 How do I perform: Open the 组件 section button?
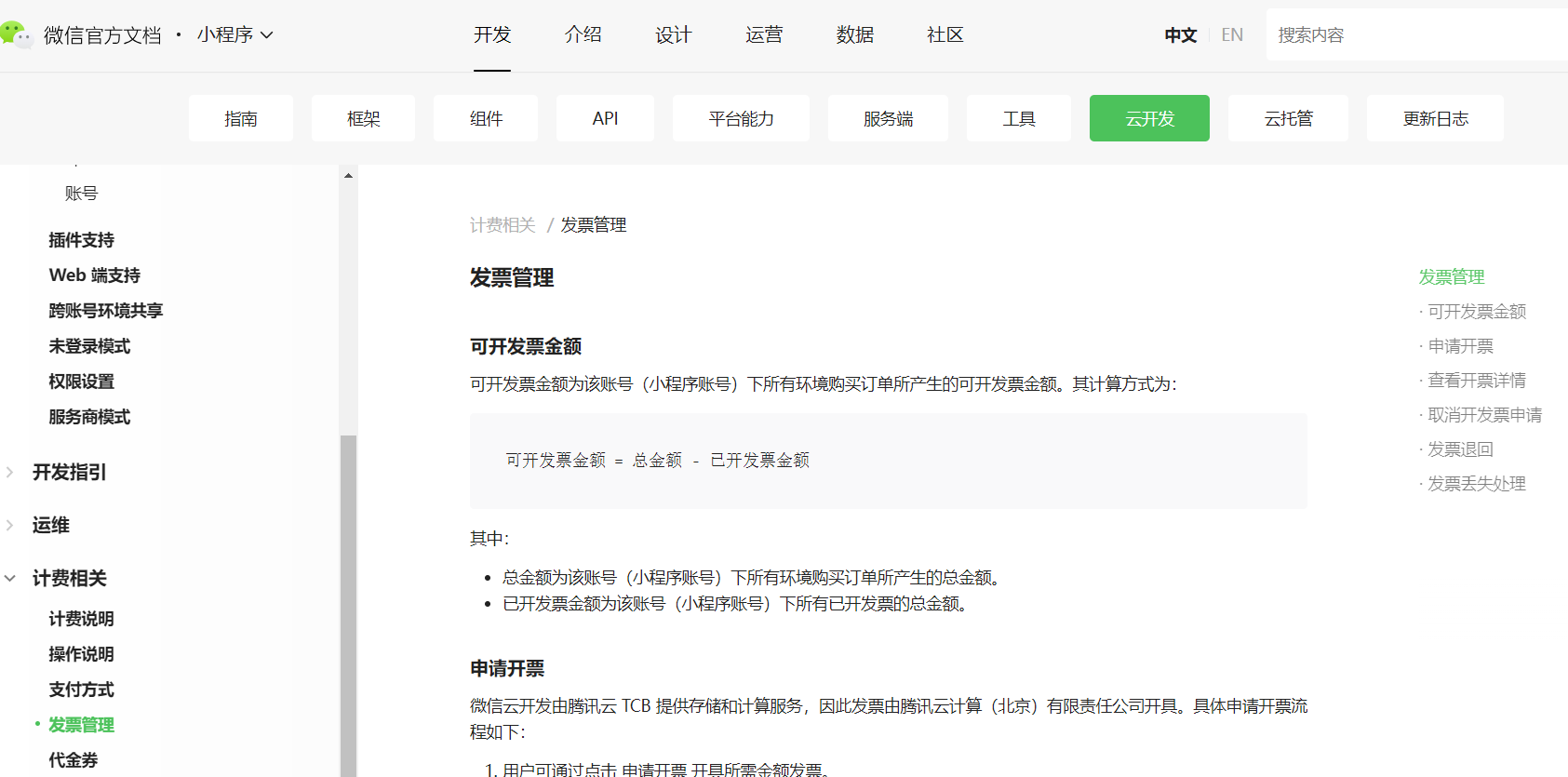coord(486,118)
